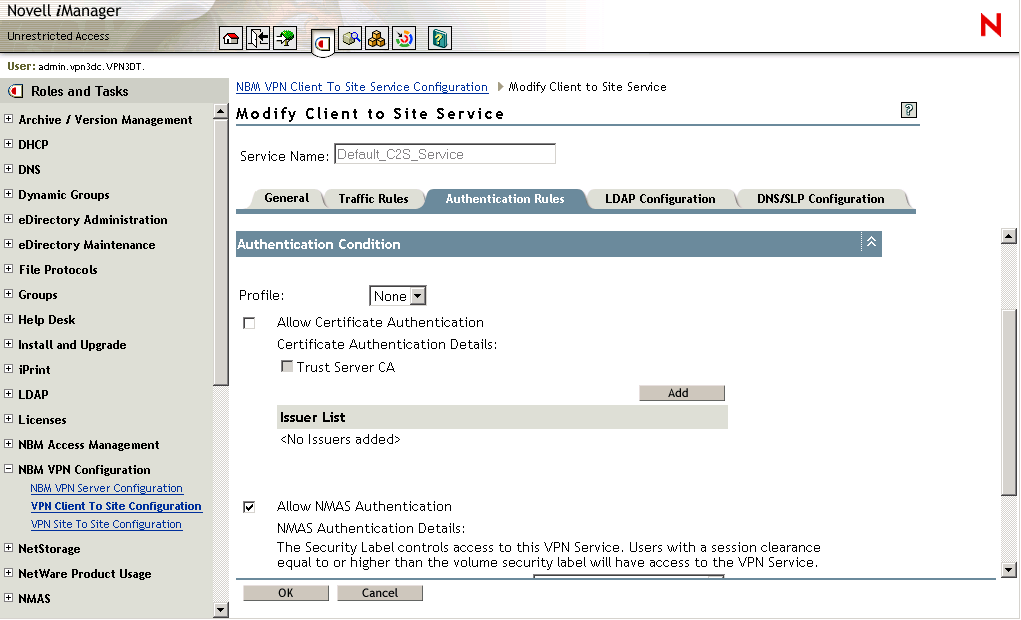Select the NetStorage tree item
Screen dimensions: 1021x620
[x=49, y=549]
